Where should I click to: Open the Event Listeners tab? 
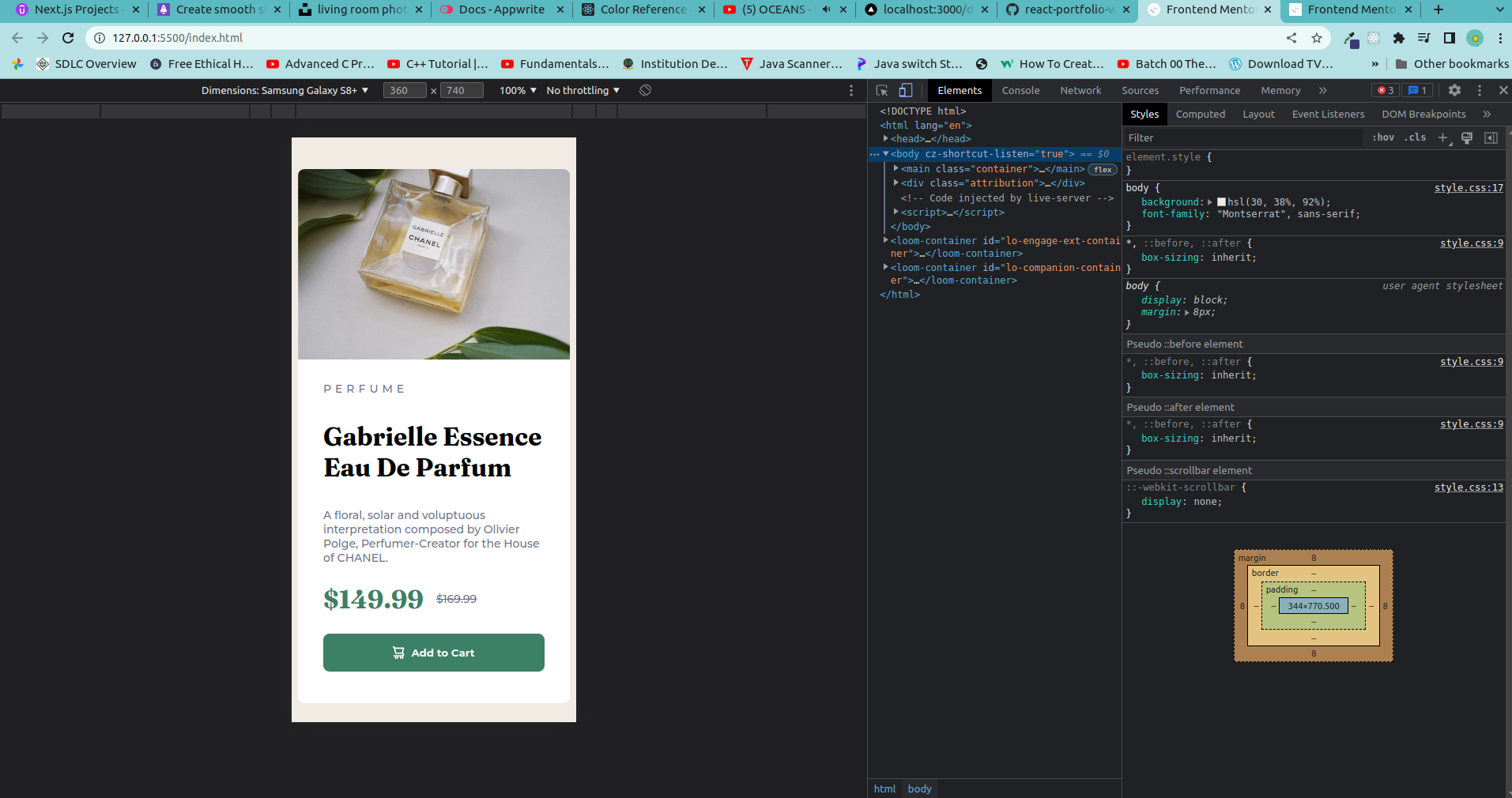click(1328, 114)
